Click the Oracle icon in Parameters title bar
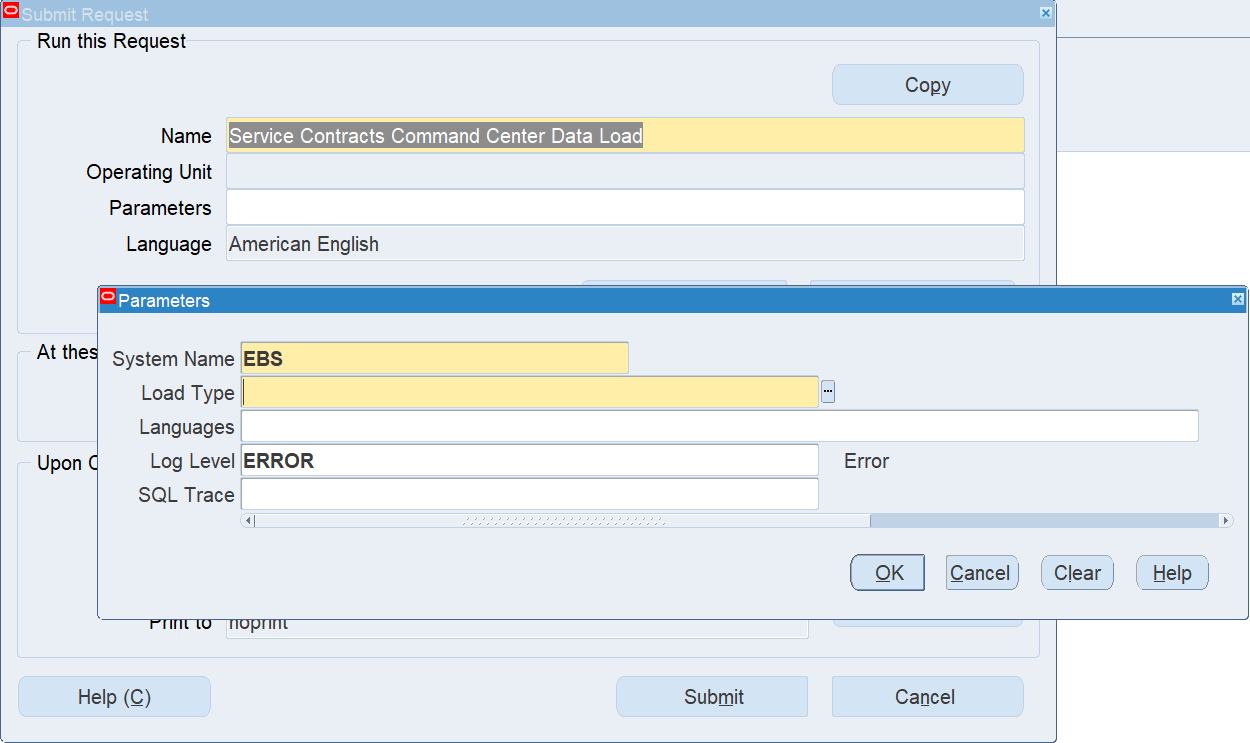The height and width of the screenshot is (743, 1250). tap(108, 298)
